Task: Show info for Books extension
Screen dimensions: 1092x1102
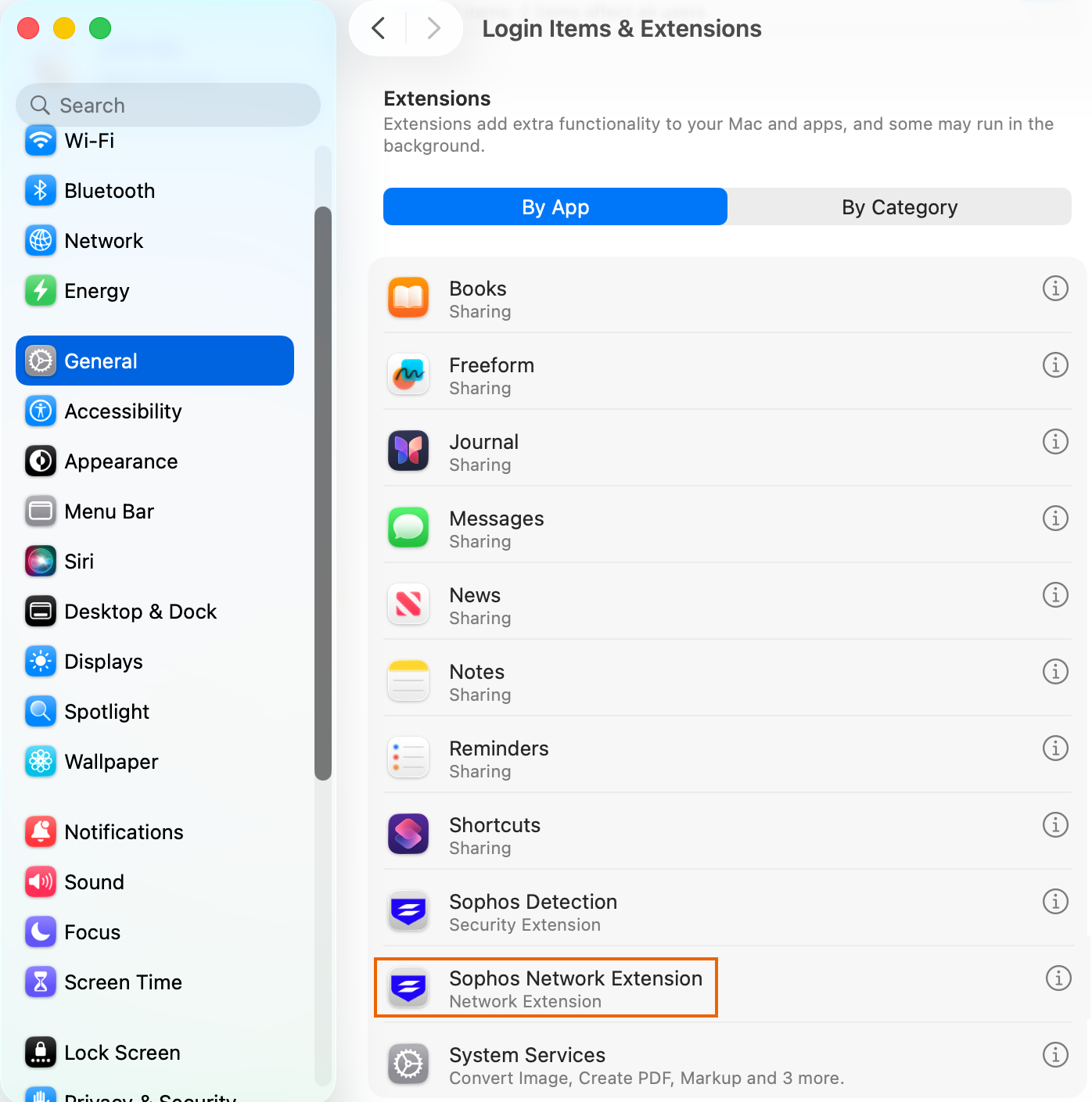Action: click(x=1055, y=289)
